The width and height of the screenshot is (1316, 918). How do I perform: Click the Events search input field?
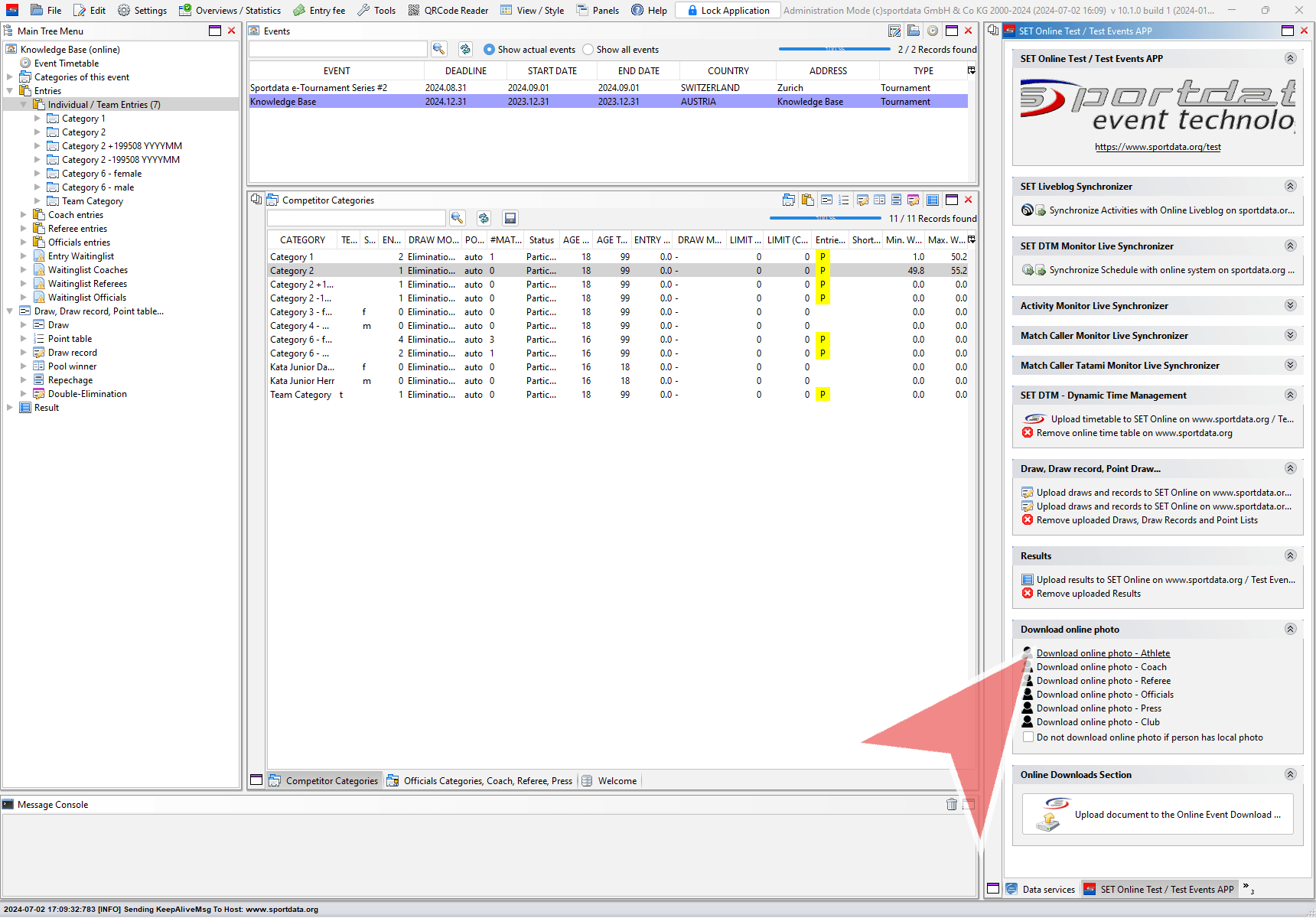337,49
